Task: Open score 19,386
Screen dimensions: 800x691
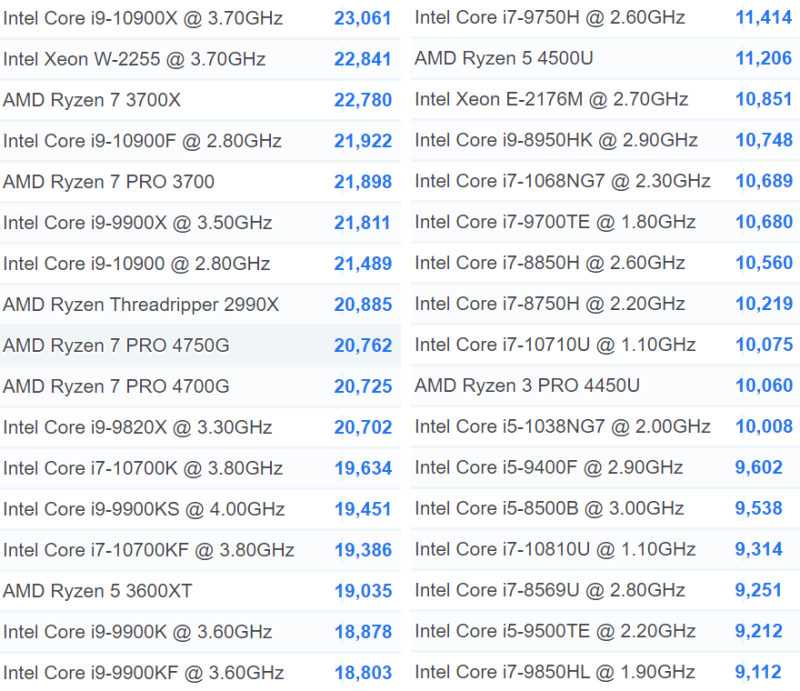Action: [x=363, y=550]
